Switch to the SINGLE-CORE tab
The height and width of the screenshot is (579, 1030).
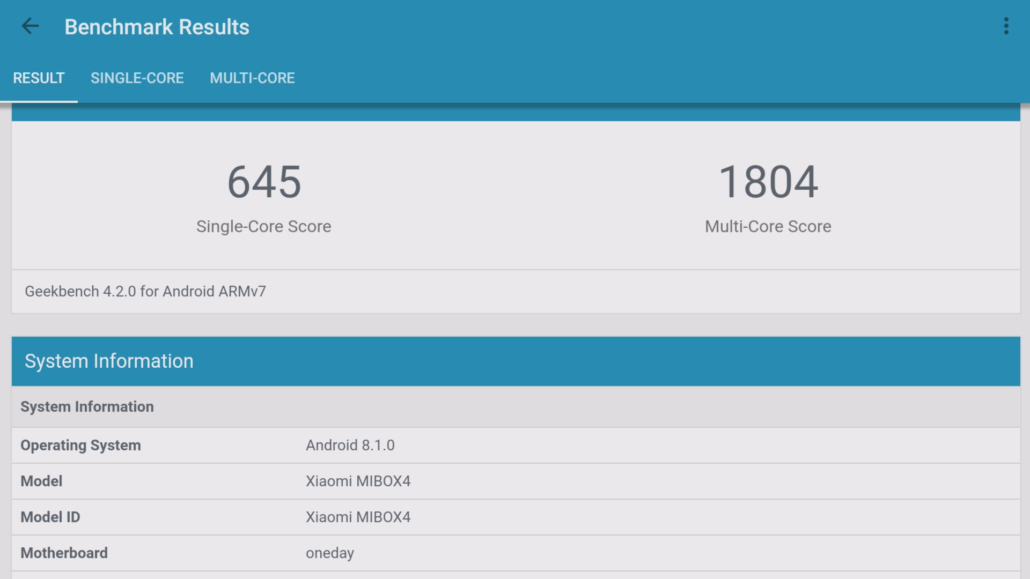pyautogui.click(x=137, y=78)
